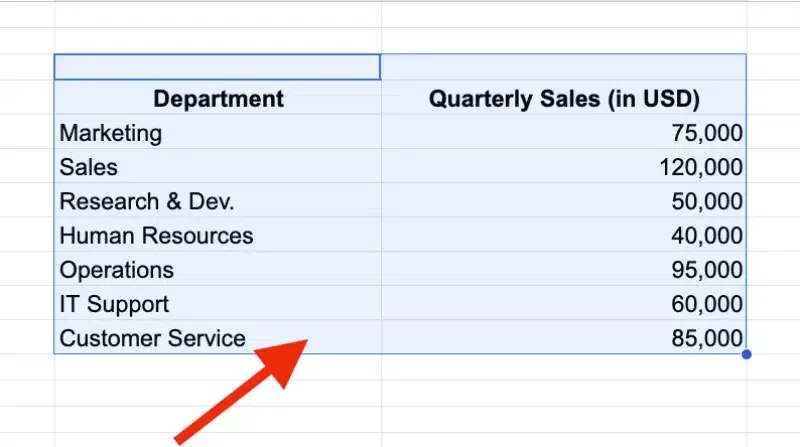
Task: Click the empty active cell above Department
Action: pos(217,67)
